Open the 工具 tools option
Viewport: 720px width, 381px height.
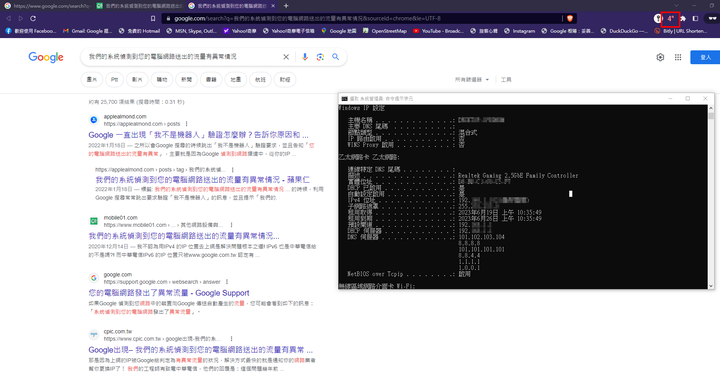click(x=506, y=79)
